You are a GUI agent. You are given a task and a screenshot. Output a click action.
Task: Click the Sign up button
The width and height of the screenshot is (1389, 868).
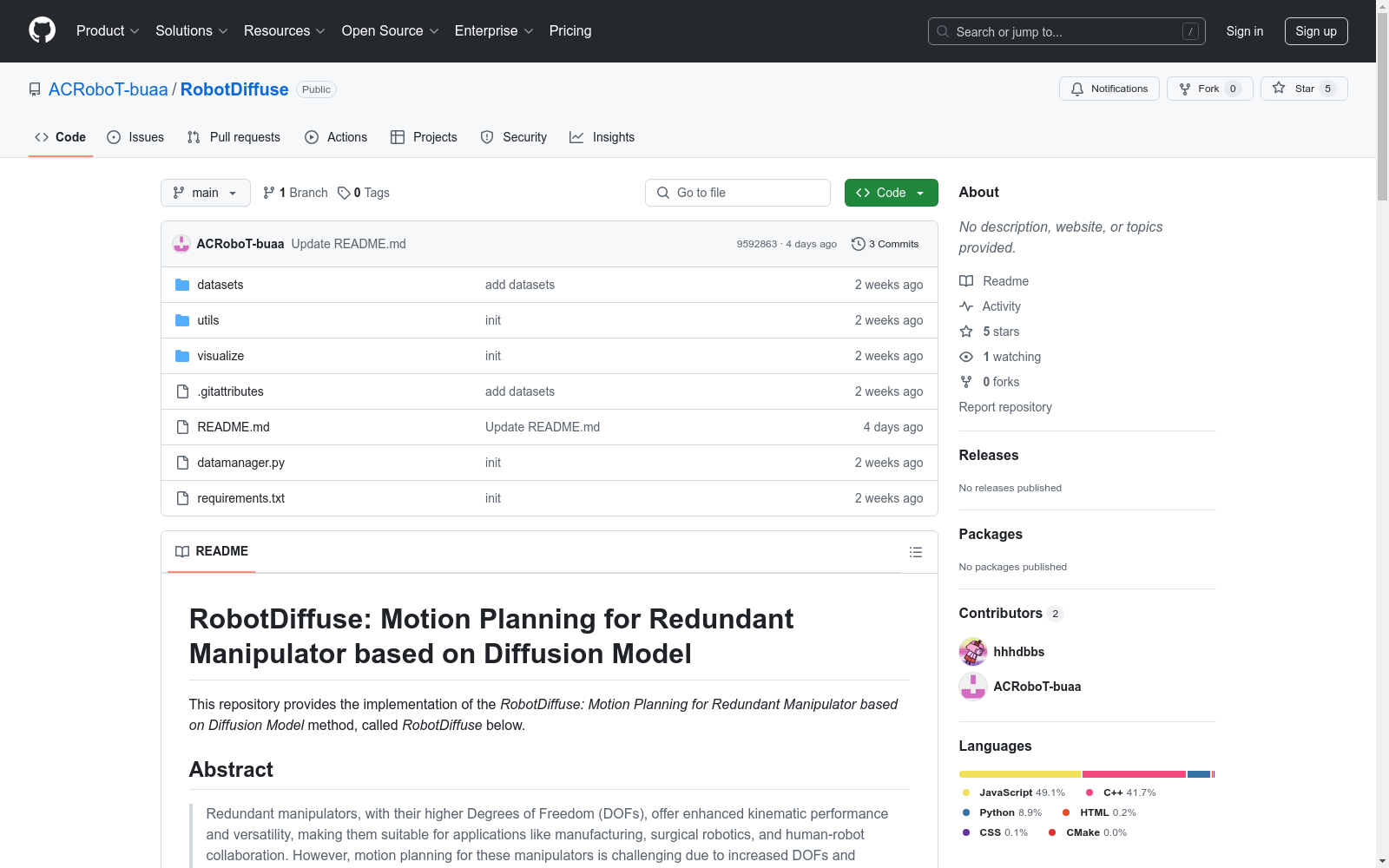[x=1316, y=31]
